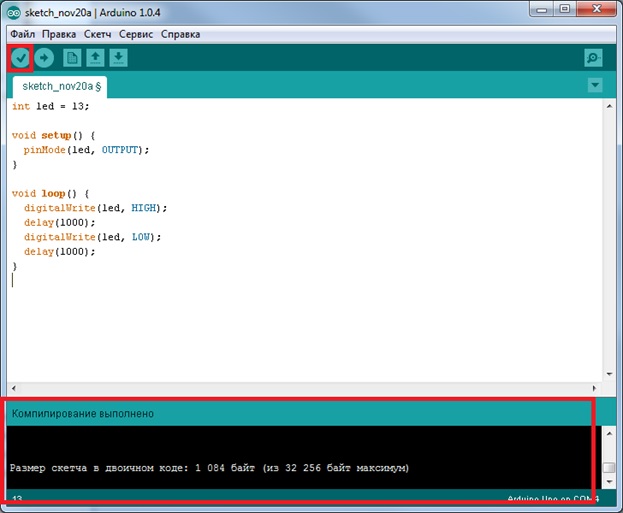
Task: Save the sketch with the down-arrow icon
Action: pos(118,58)
